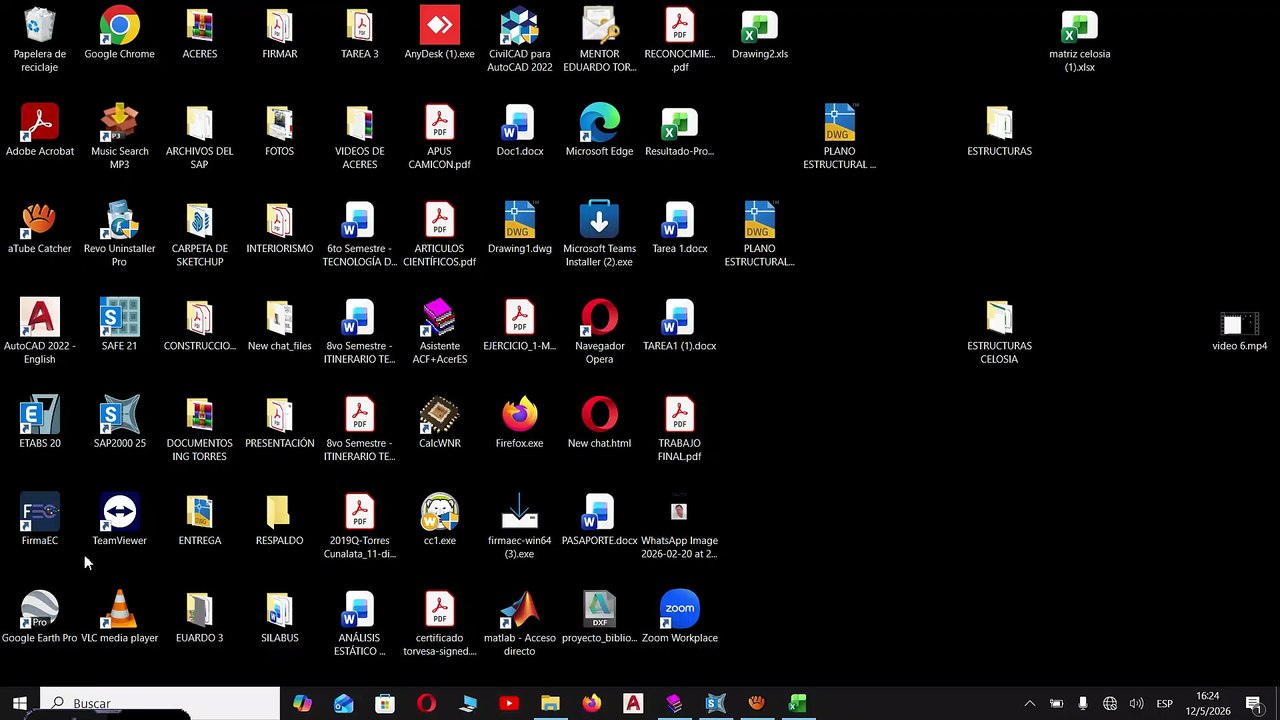1280x720 pixels.
Task: Launch the Google Chrome desktop shortcut
Action: 120,34
